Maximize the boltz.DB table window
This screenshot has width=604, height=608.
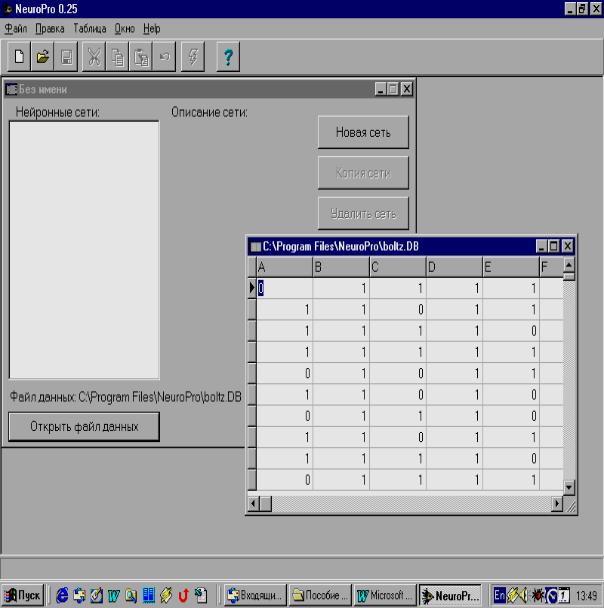click(554, 246)
